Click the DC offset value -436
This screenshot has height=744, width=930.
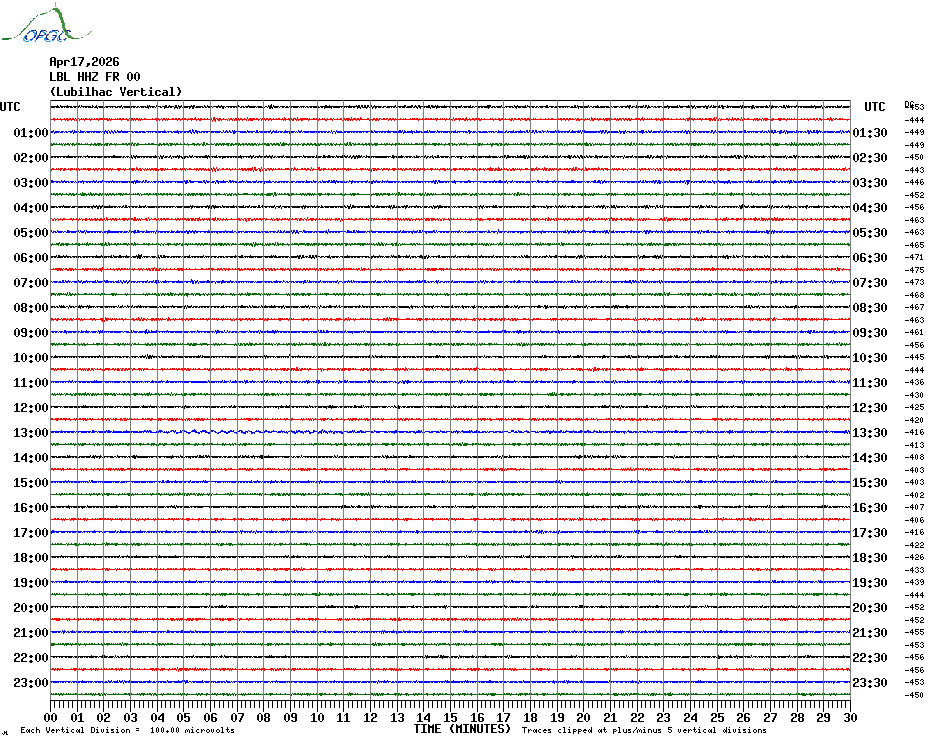click(x=914, y=383)
